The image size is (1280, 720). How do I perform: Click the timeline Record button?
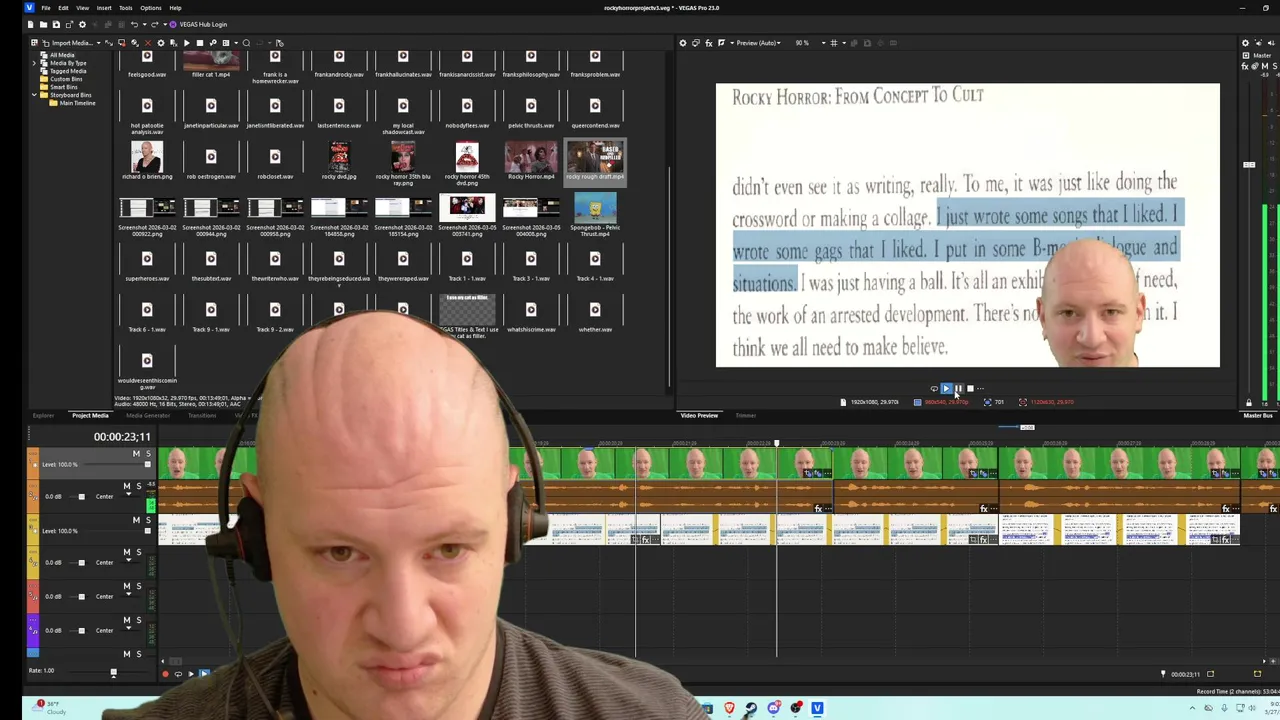pyautogui.click(x=165, y=674)
